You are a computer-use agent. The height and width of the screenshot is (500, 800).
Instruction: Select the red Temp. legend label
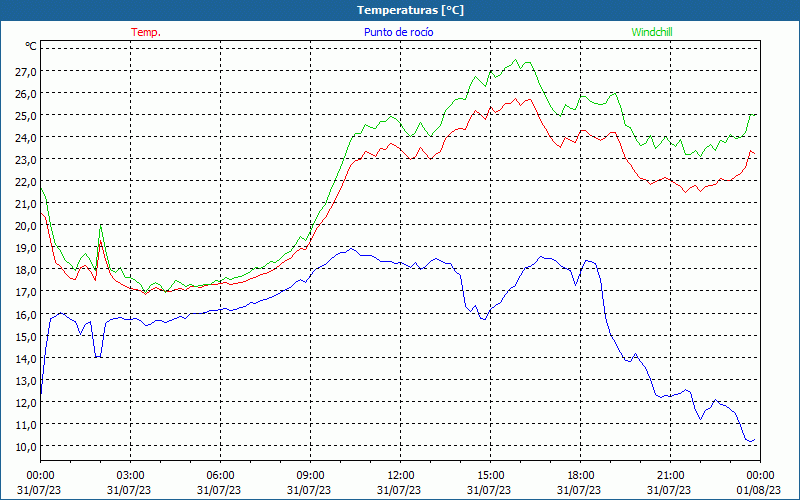click(146, 32)
